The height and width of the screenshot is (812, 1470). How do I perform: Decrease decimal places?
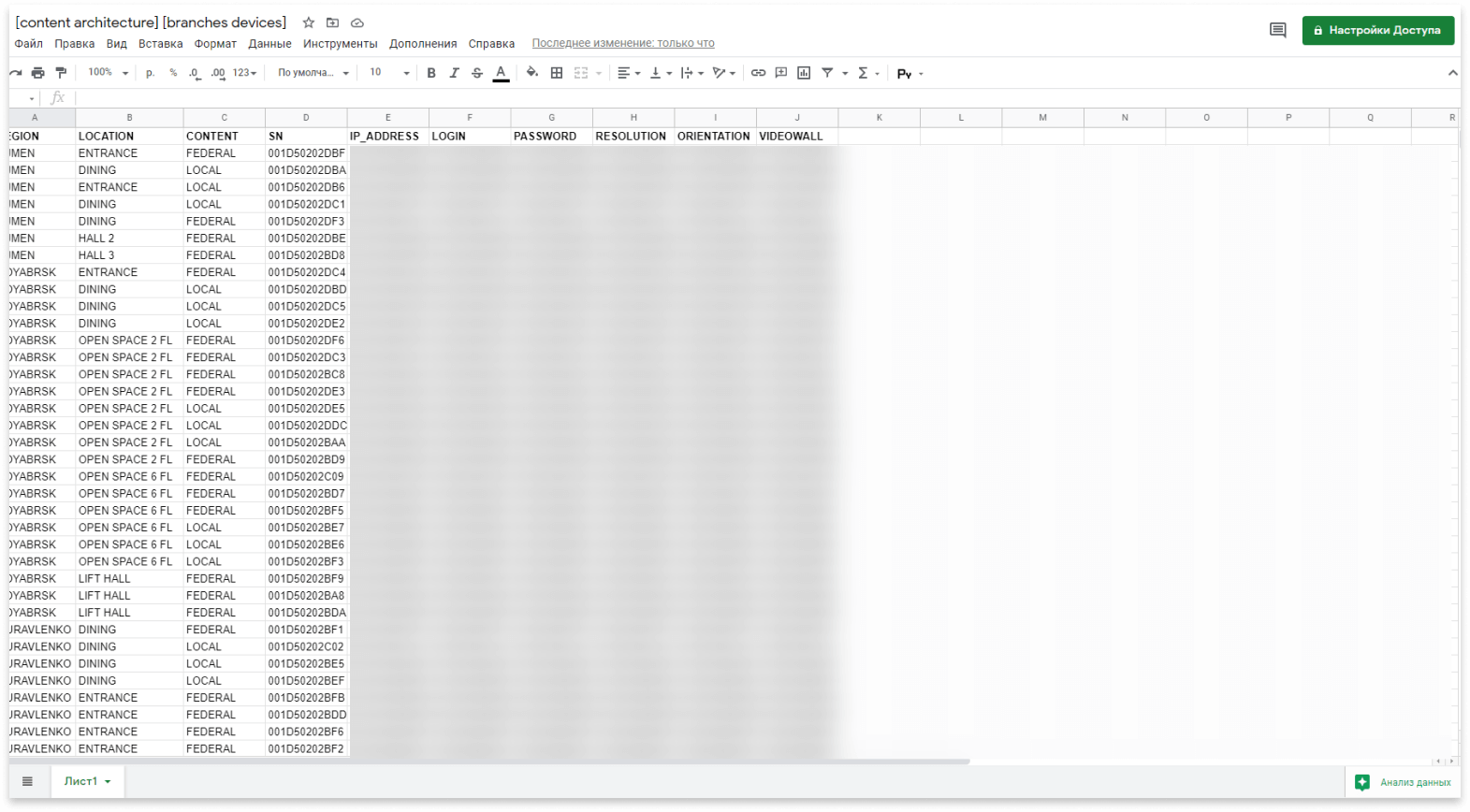[x=195, y=73]
